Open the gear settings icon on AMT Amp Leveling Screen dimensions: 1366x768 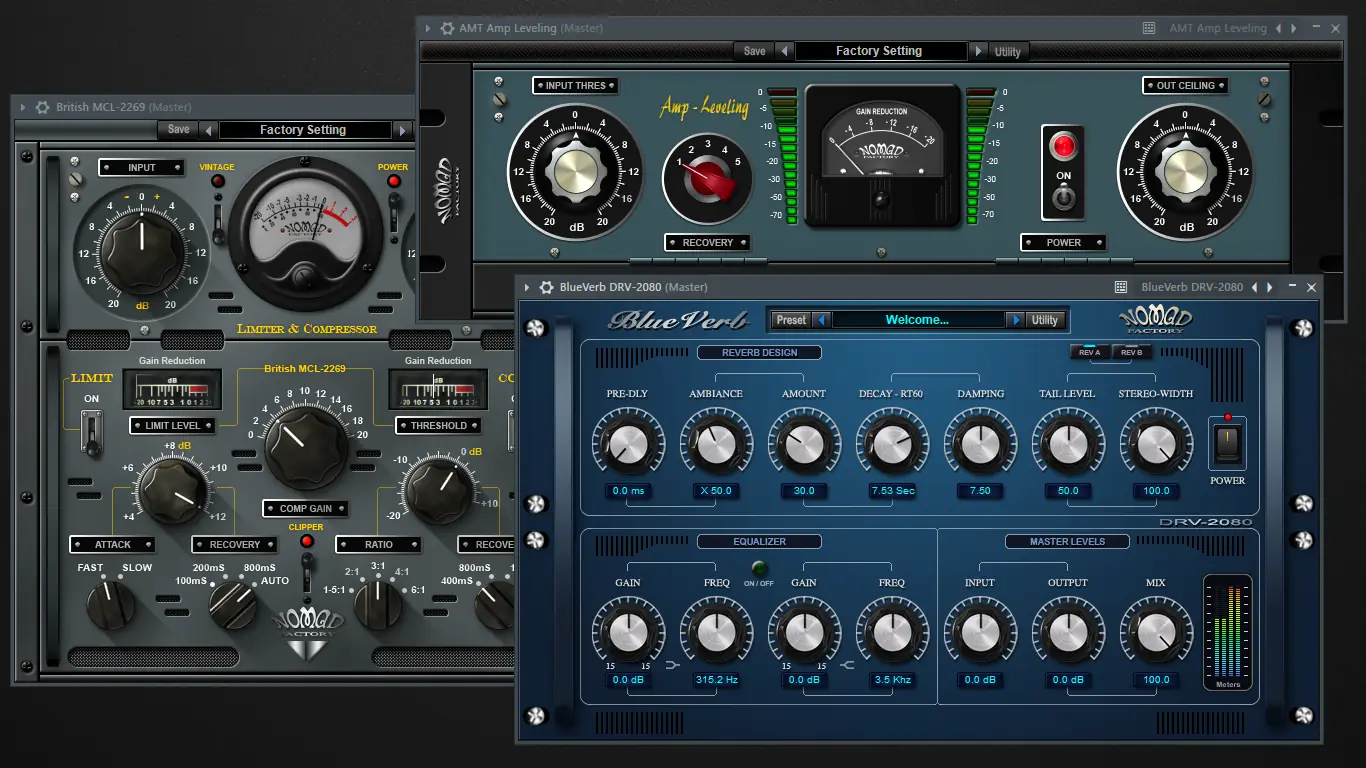coord(447,28)
